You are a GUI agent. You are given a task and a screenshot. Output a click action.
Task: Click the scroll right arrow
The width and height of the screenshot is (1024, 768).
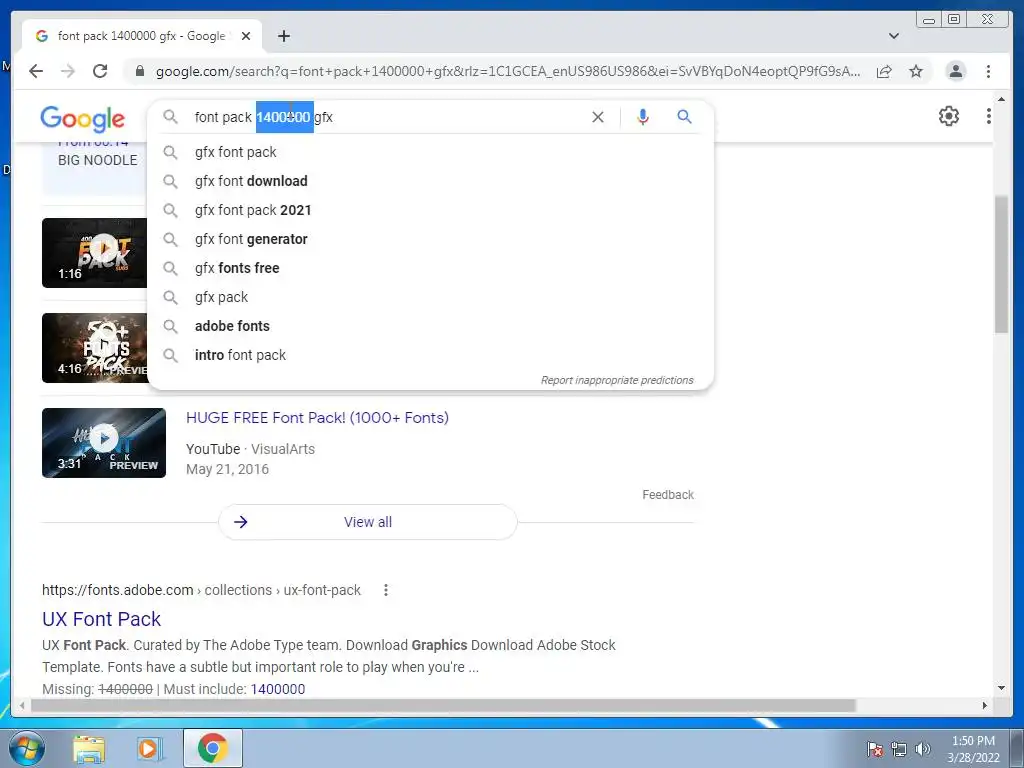tap(984, 706)
